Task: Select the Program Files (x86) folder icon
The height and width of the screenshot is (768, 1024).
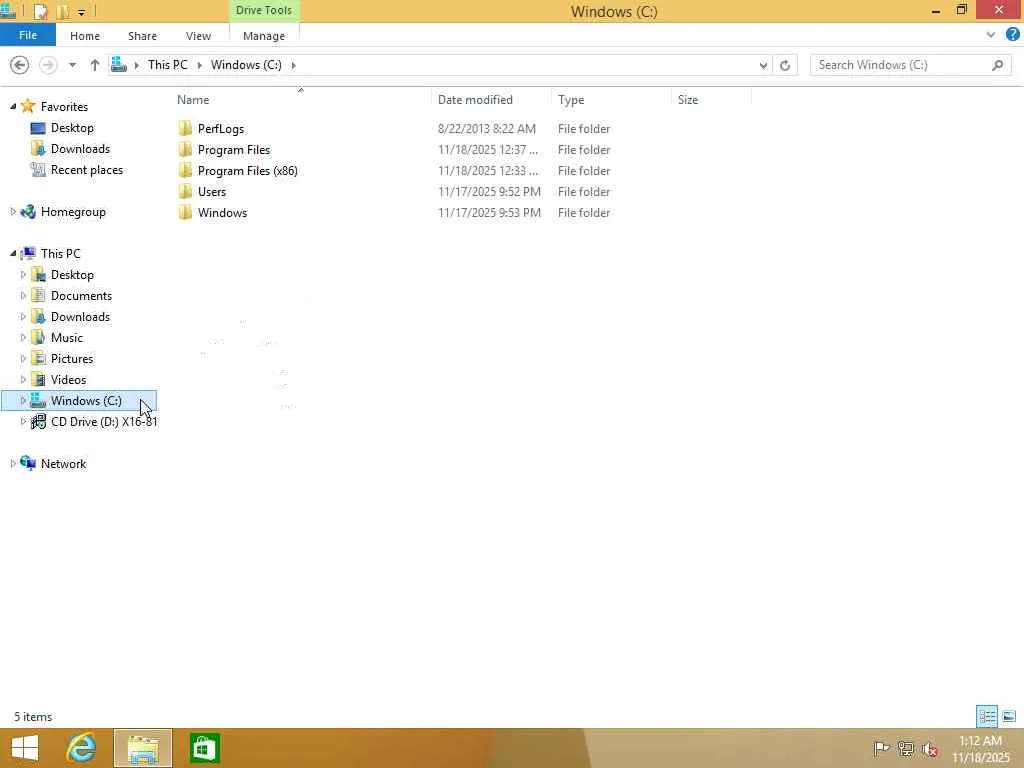Action: 185,170
